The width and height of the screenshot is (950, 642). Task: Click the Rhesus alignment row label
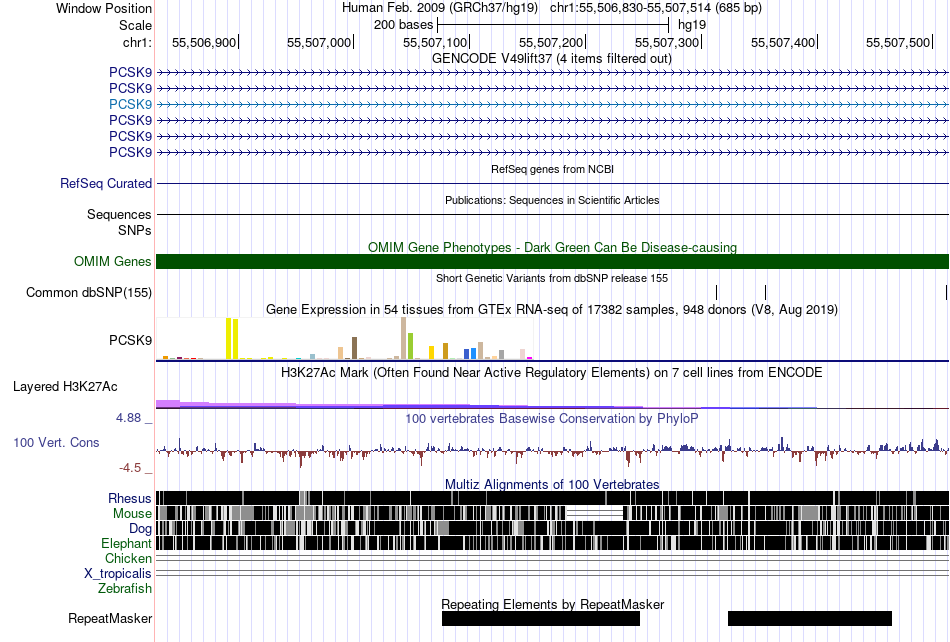tap(130, 498)
